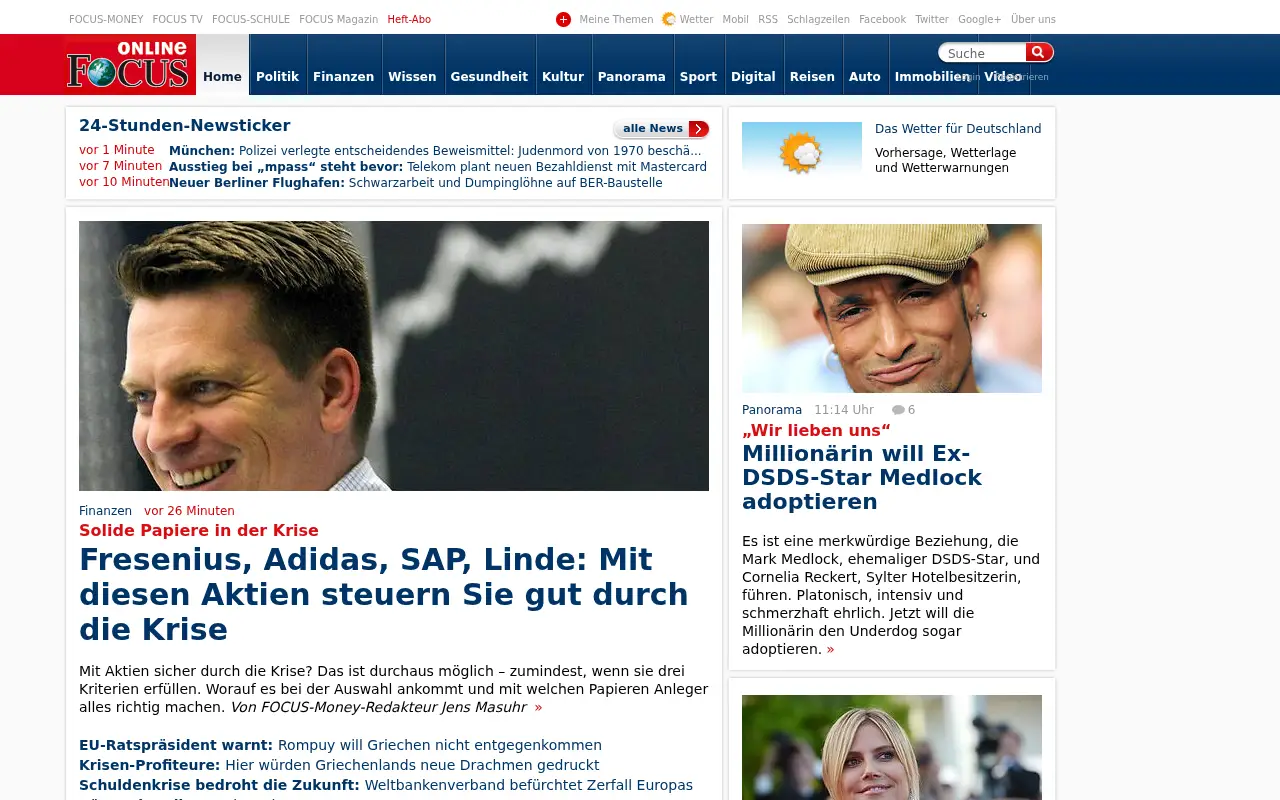The image size is (1280, 800).
Task: Open the Facebook link
Action: (882, 19)
